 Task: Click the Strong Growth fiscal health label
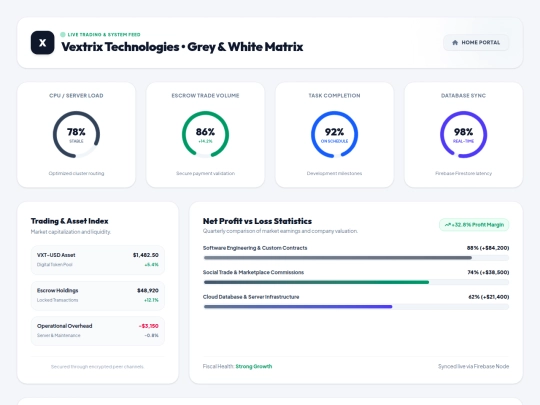(254, 366)
